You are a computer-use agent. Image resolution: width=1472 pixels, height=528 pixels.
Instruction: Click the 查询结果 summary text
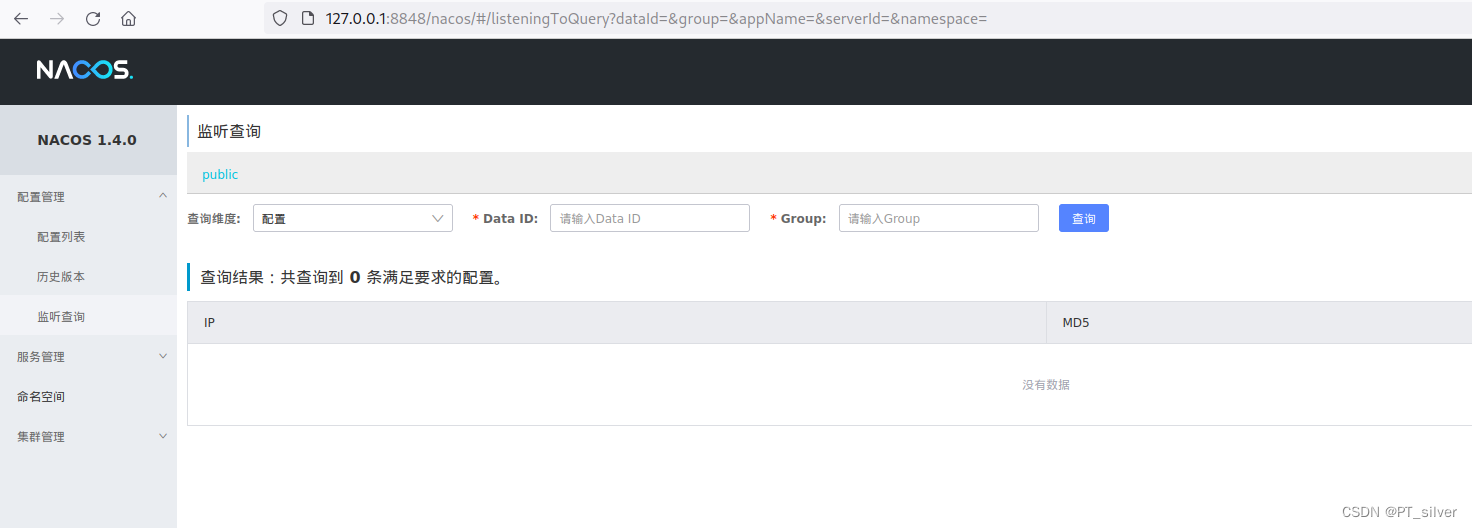[351, 277]
